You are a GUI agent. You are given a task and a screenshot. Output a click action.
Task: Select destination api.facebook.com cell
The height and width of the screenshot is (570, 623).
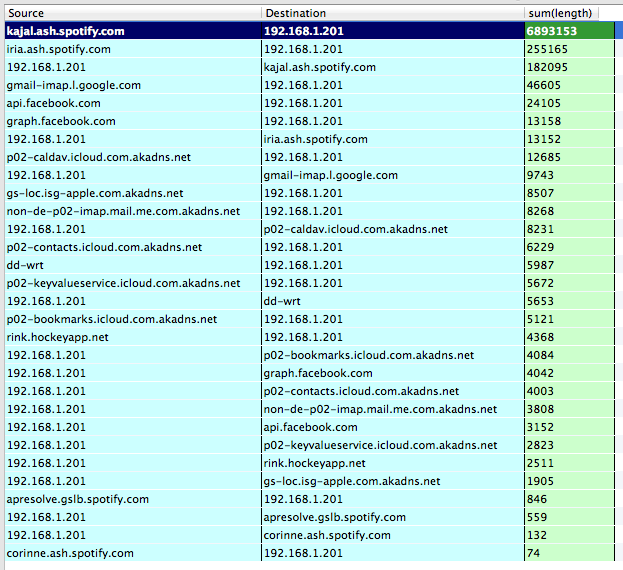(393, 427)
